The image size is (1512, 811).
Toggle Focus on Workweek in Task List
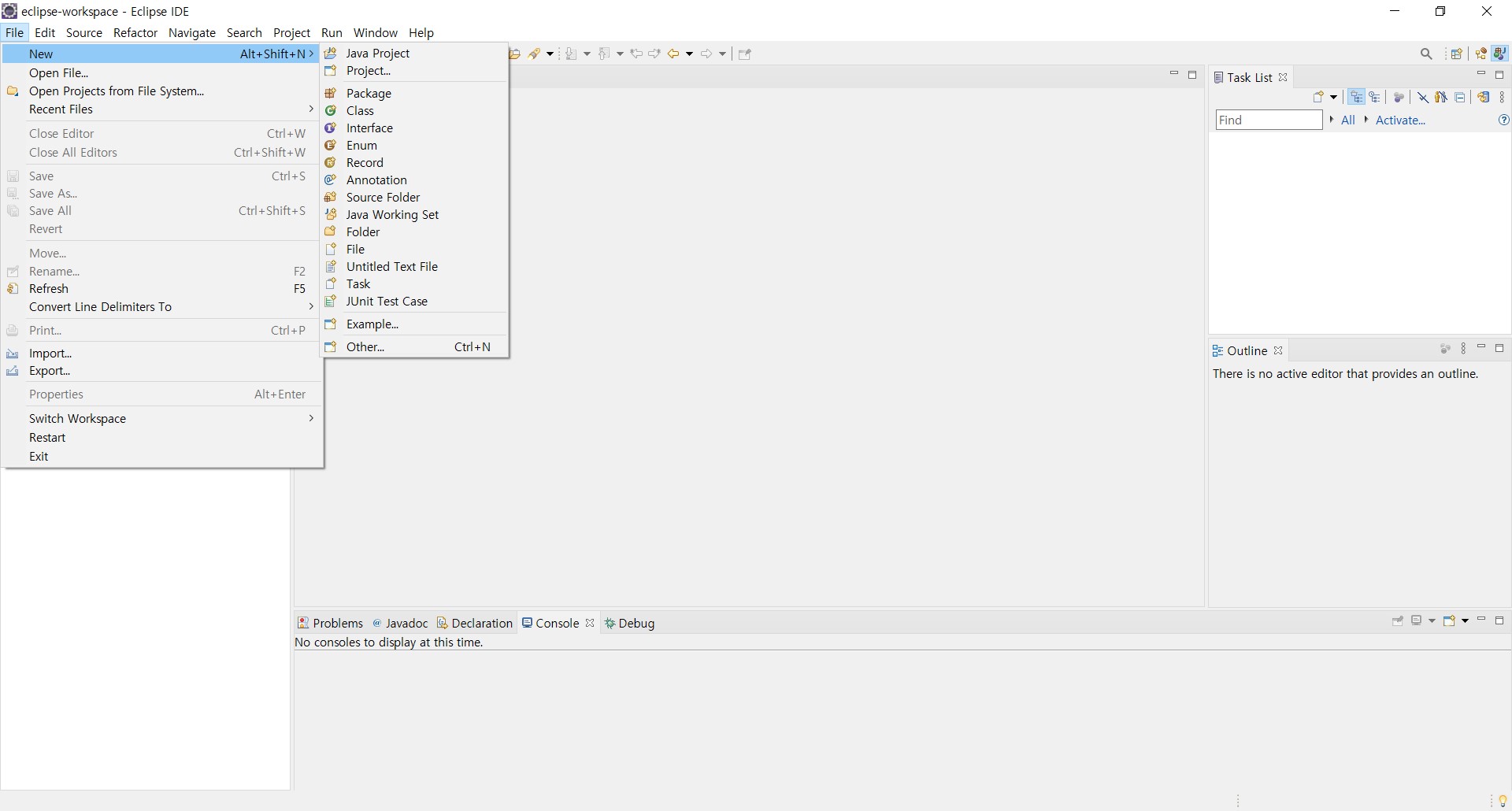coord(1399,97)
